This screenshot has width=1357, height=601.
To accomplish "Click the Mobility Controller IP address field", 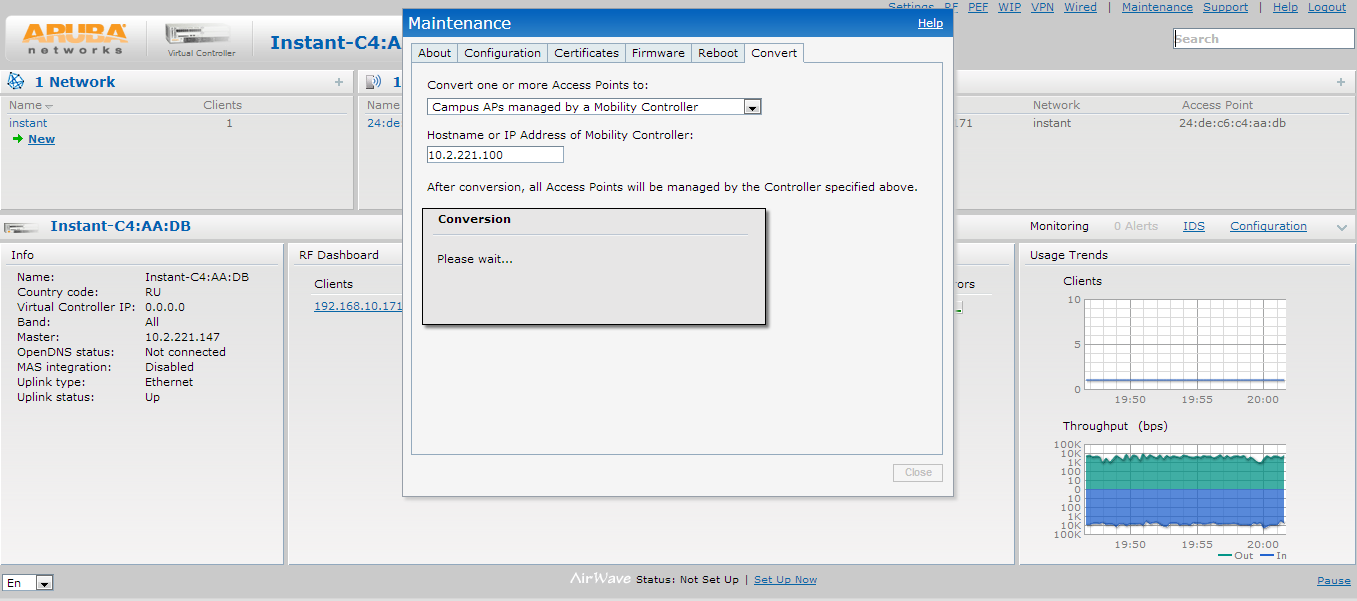I will click(x=495, y=155).
